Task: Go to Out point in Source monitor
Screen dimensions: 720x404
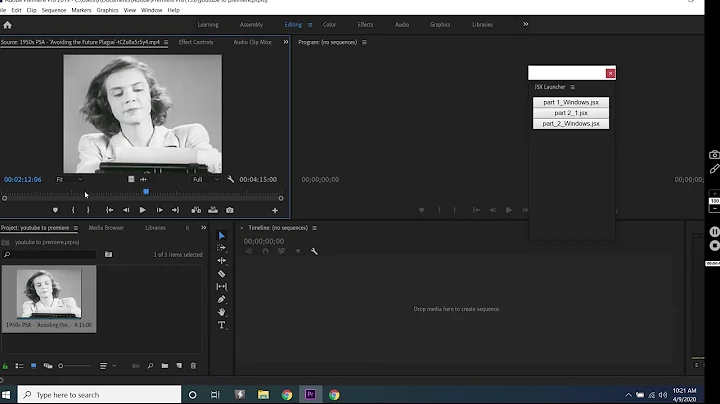Action: coord(175,210)
